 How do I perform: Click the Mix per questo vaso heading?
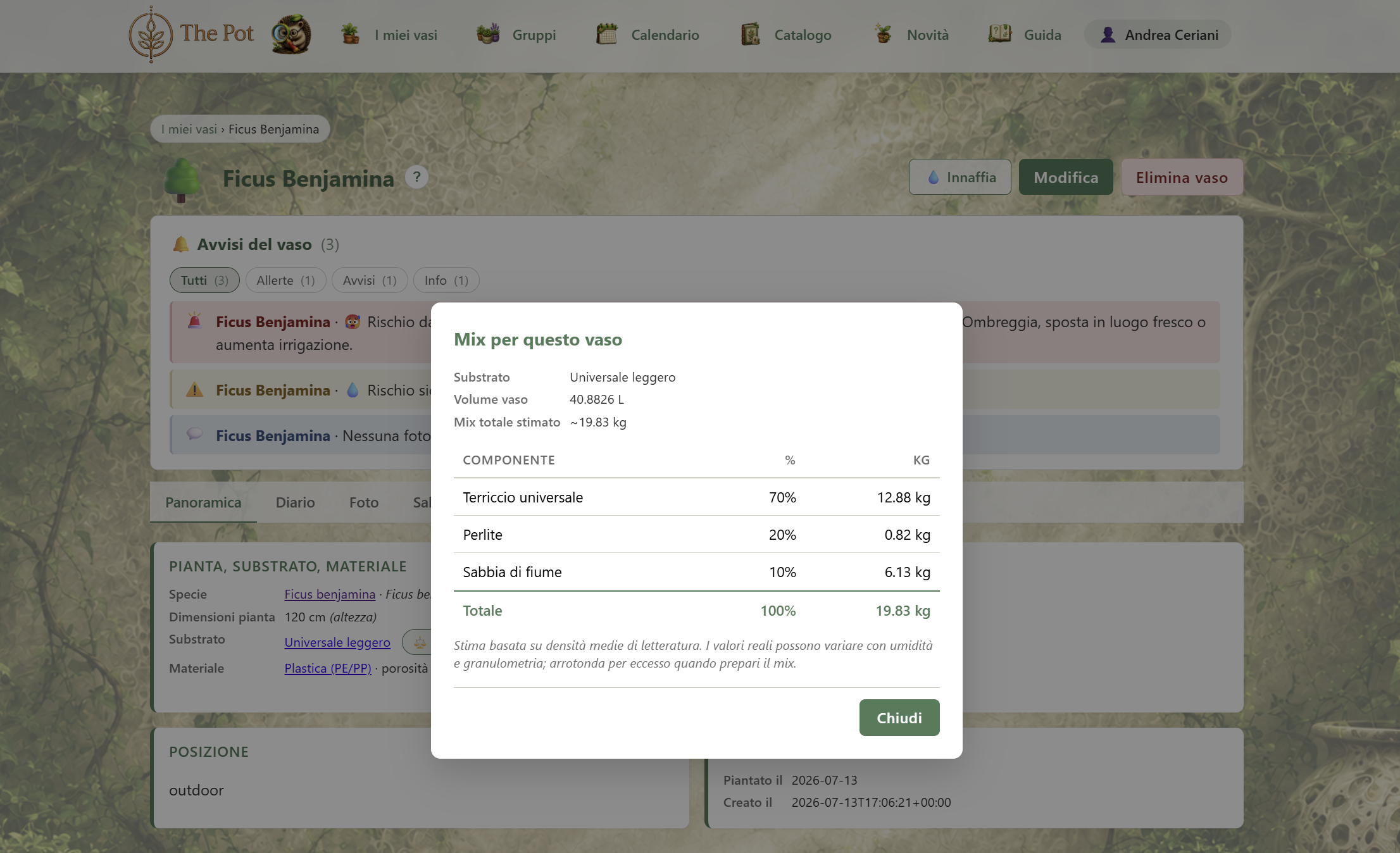538,339
